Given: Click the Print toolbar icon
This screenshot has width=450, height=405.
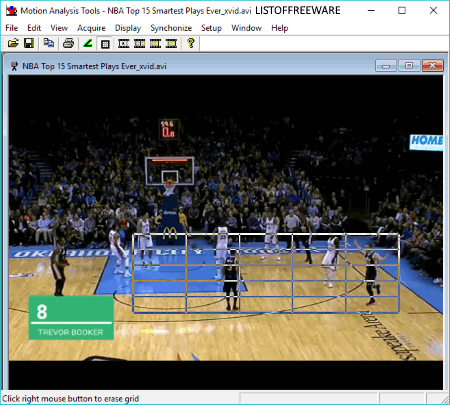Looking at the screenshot, I should [68, 43].
